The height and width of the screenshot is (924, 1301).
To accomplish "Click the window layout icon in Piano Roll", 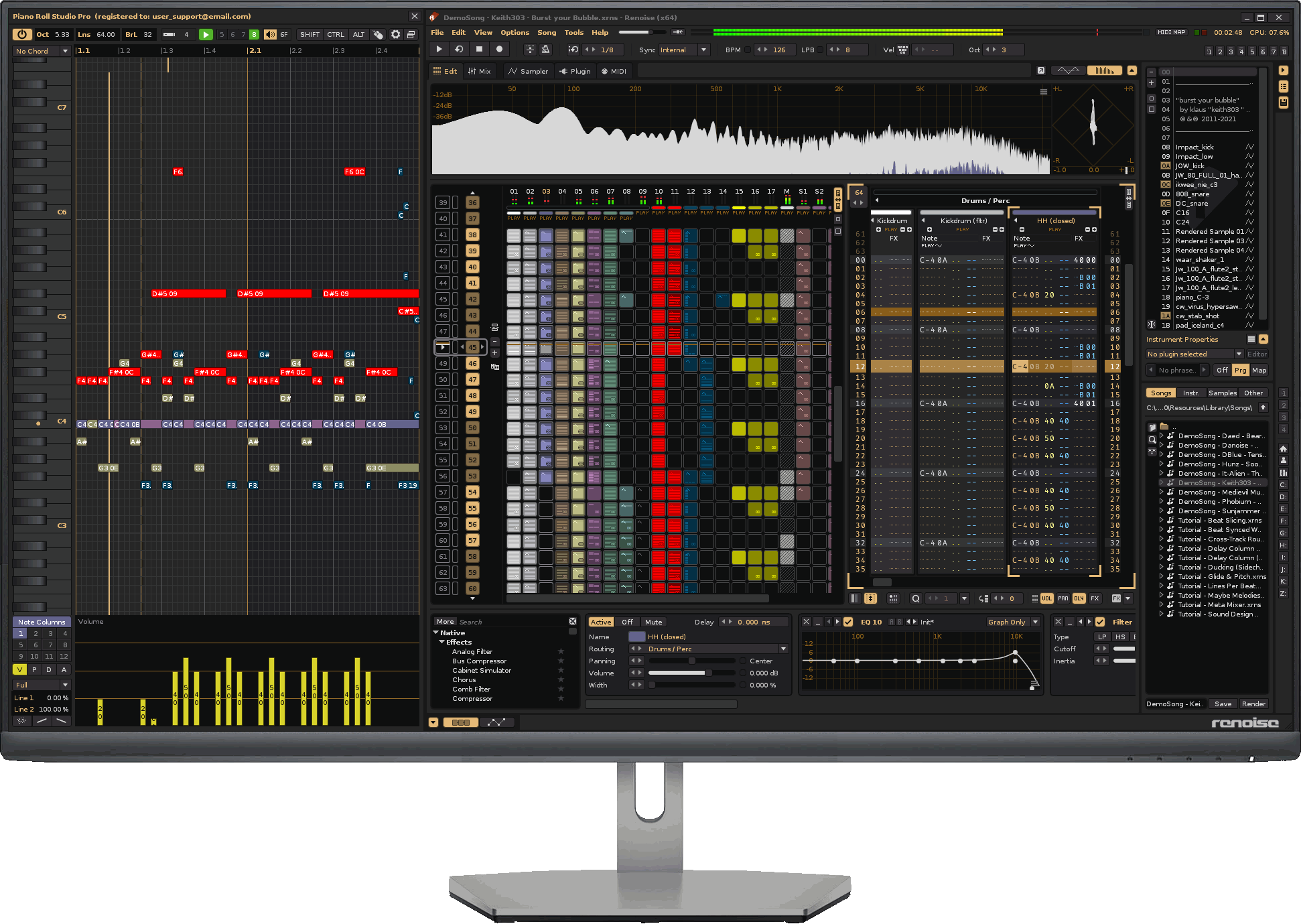I will 411,34.
